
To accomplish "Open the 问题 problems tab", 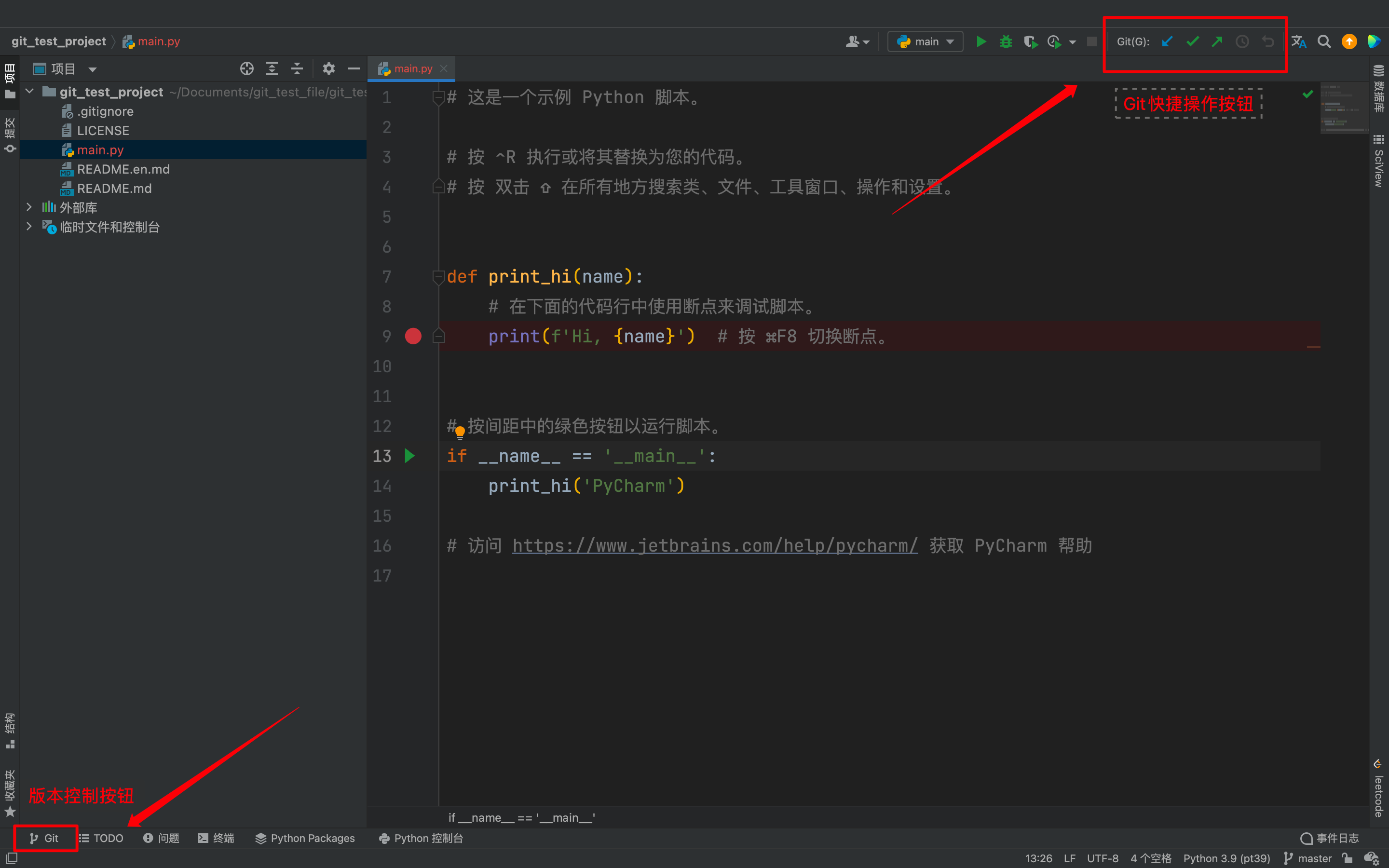I will pyautogui.click(x=161, y=838).
